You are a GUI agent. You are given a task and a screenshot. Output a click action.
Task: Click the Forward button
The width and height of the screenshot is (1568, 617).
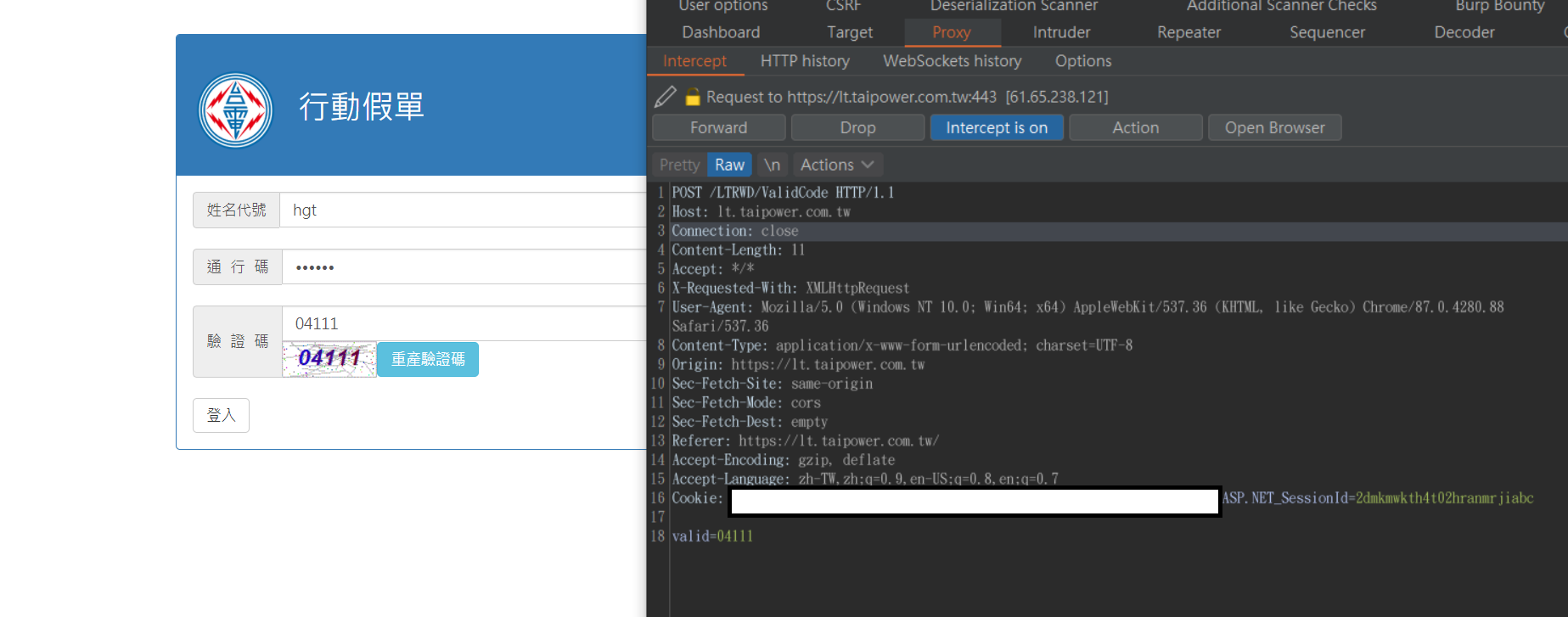718,127
